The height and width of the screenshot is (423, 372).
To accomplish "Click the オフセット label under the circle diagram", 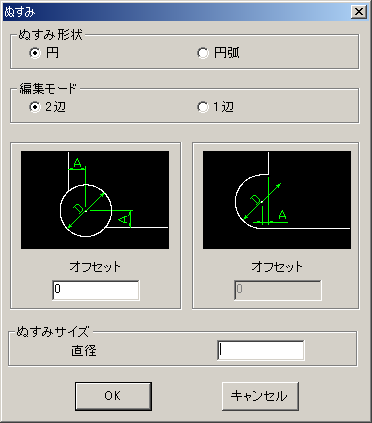I will point(95,267).
